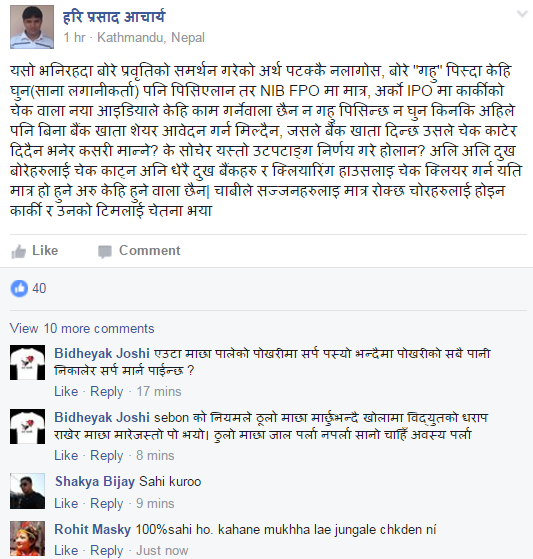Screen dimensions: 533x559
Task: Reply to Shakya Bijay's comment
Action: (x=107, y=503)
